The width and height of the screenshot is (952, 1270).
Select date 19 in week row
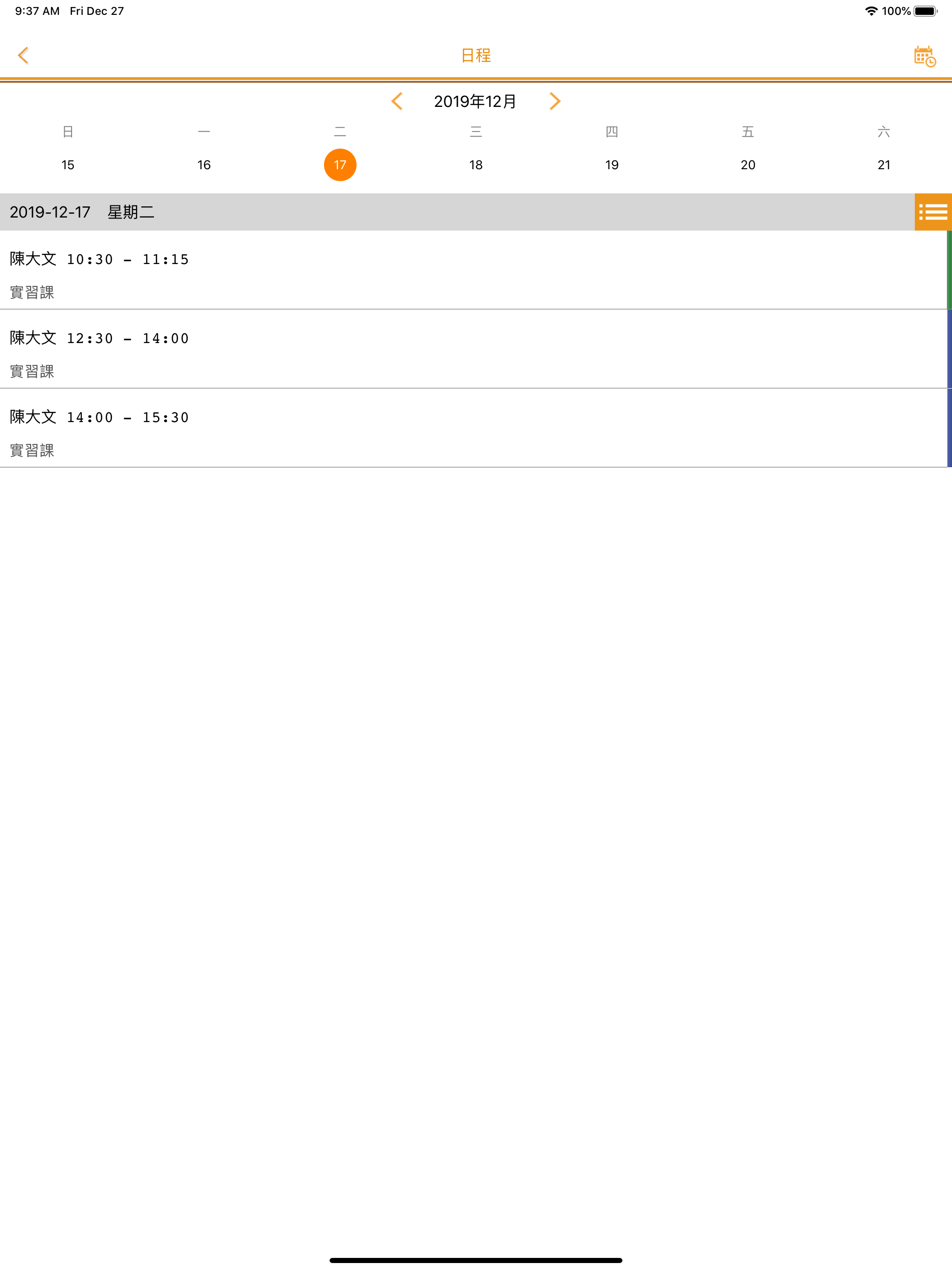(612, 165)
